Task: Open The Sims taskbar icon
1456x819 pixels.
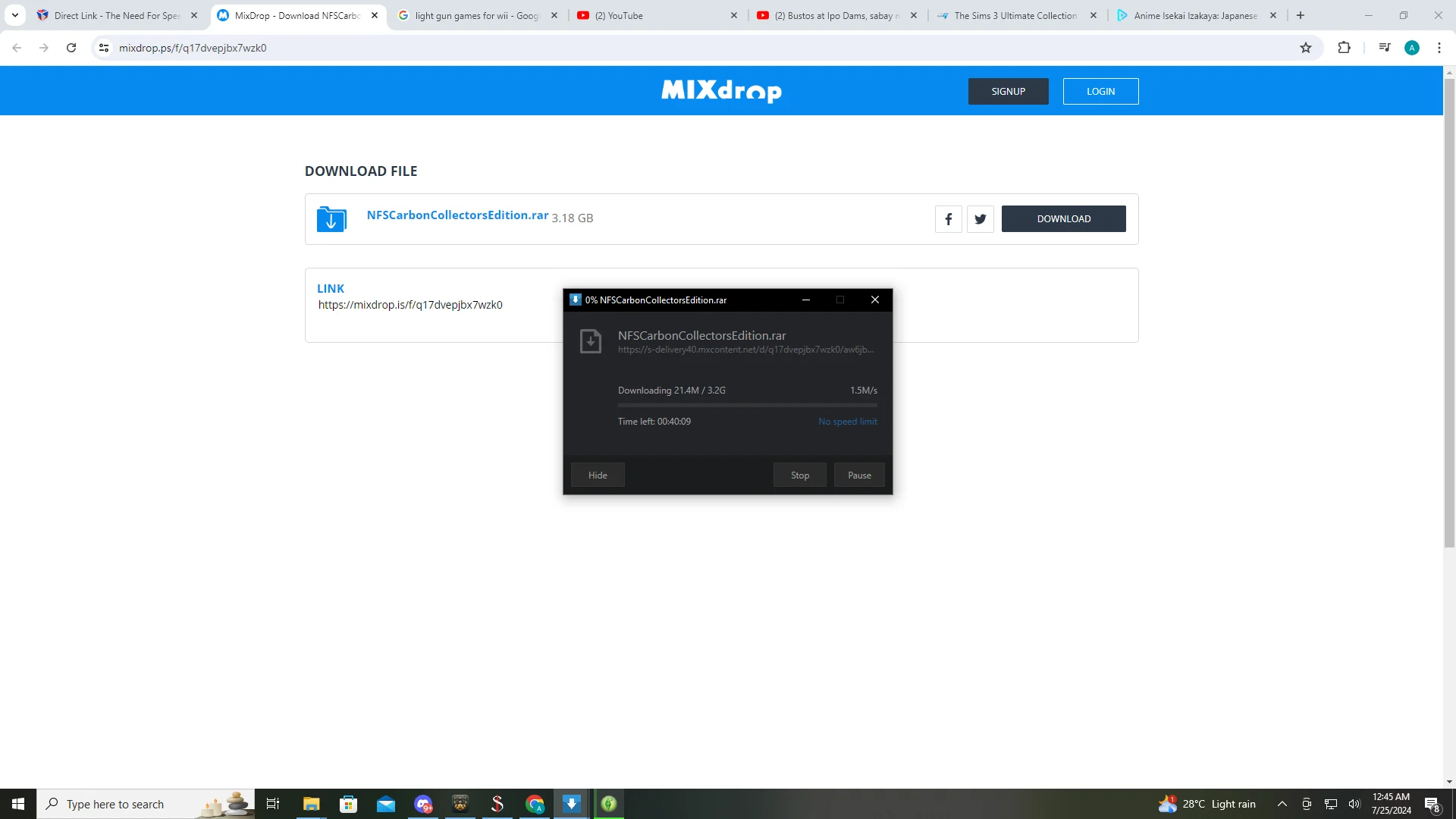Action: (609, 804)
